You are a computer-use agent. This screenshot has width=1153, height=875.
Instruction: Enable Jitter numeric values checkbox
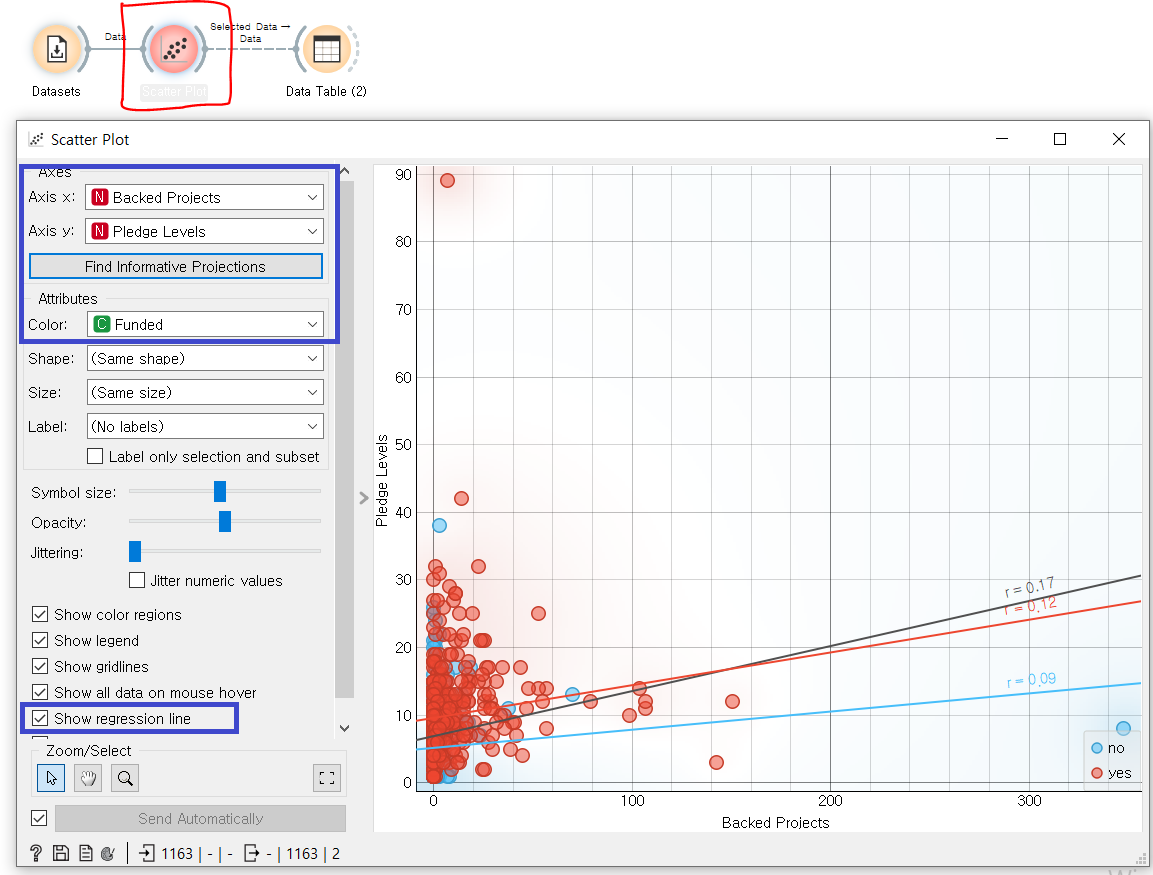coord(137,580)
